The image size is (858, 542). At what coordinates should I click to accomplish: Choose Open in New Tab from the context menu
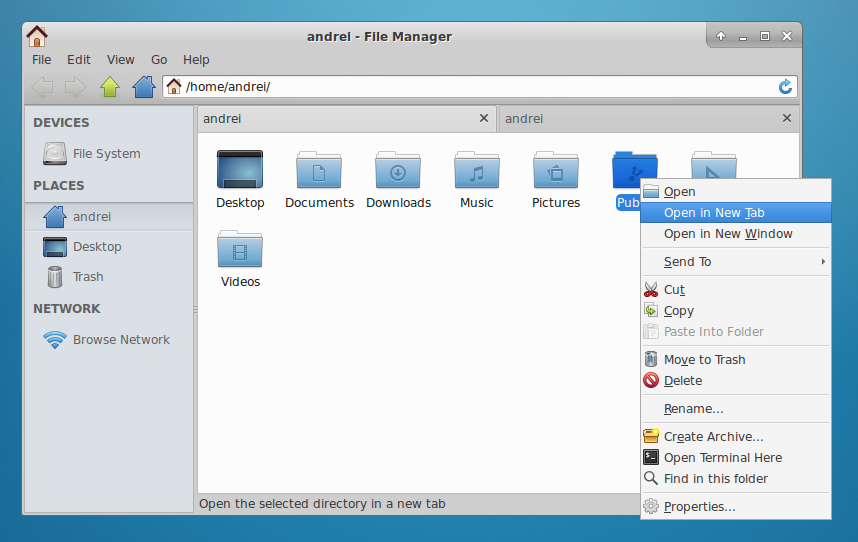pyautogui.click(x=735, y=213)
